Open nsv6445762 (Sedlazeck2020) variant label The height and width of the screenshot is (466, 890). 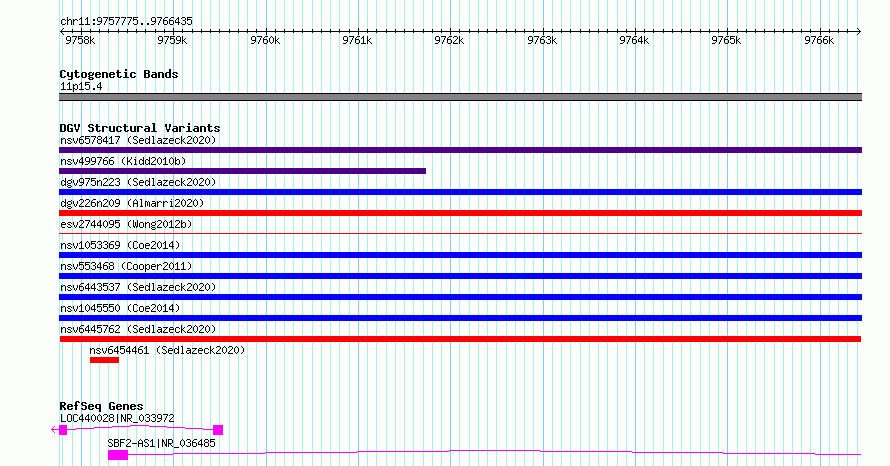pyautogui.click(x=138, y=329)
